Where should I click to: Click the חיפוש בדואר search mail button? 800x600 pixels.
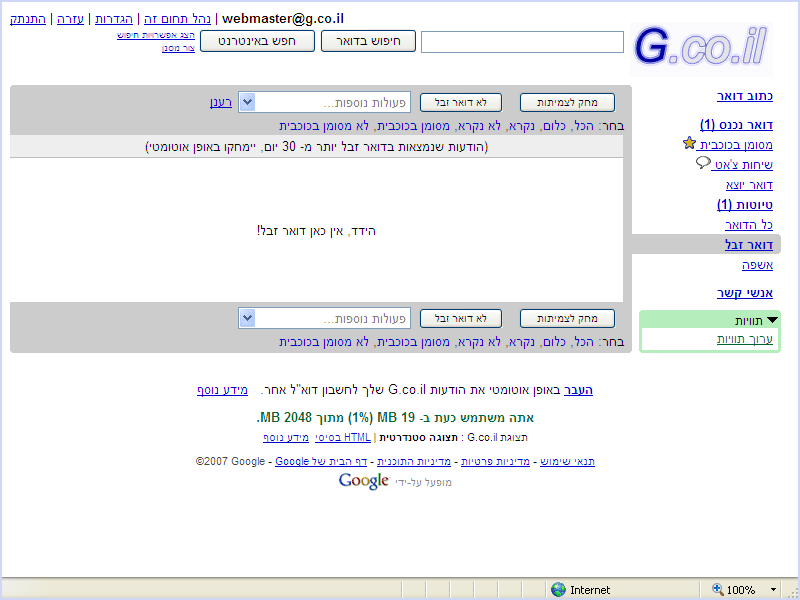pos(368,41)
